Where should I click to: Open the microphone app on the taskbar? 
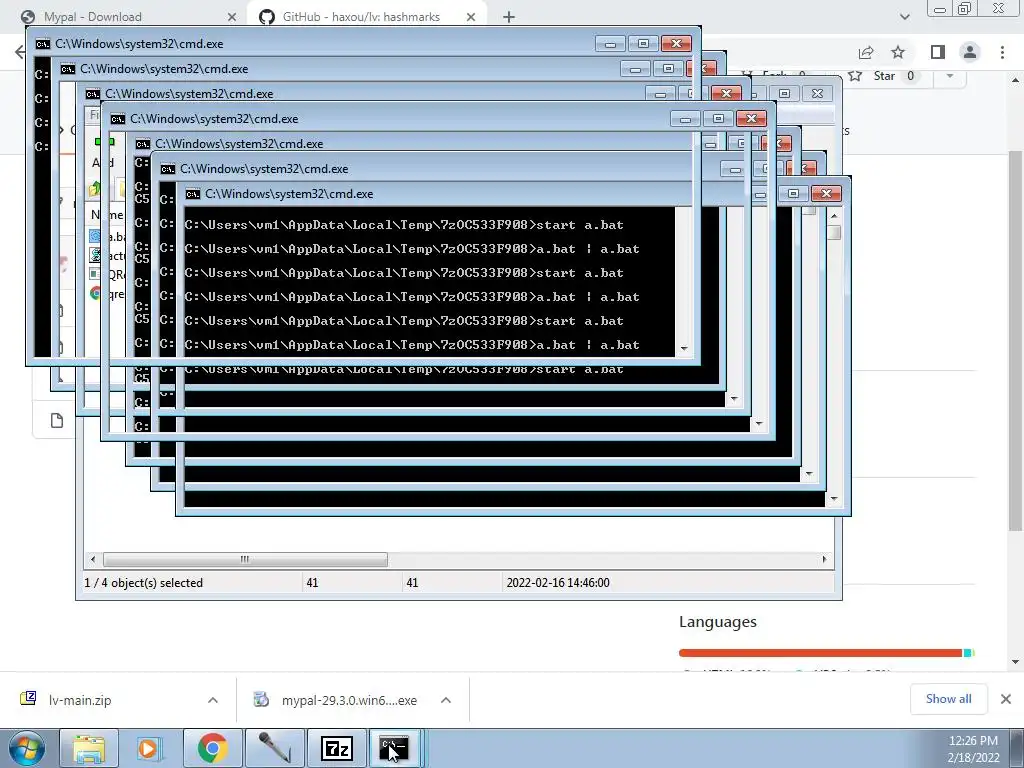point(274,748)
